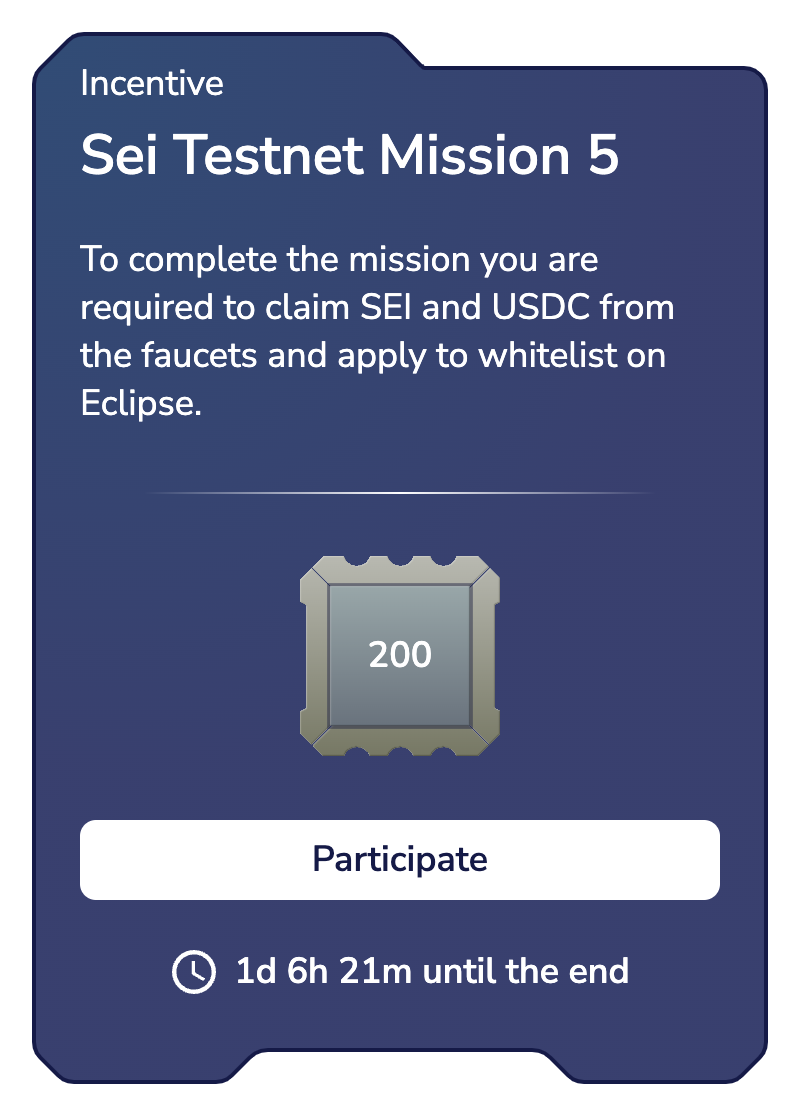Image resolution: width=798 pixels, height=1114 pixels.
Task: Click the clock icon beside the countdown
Action: tap(194, 971)
